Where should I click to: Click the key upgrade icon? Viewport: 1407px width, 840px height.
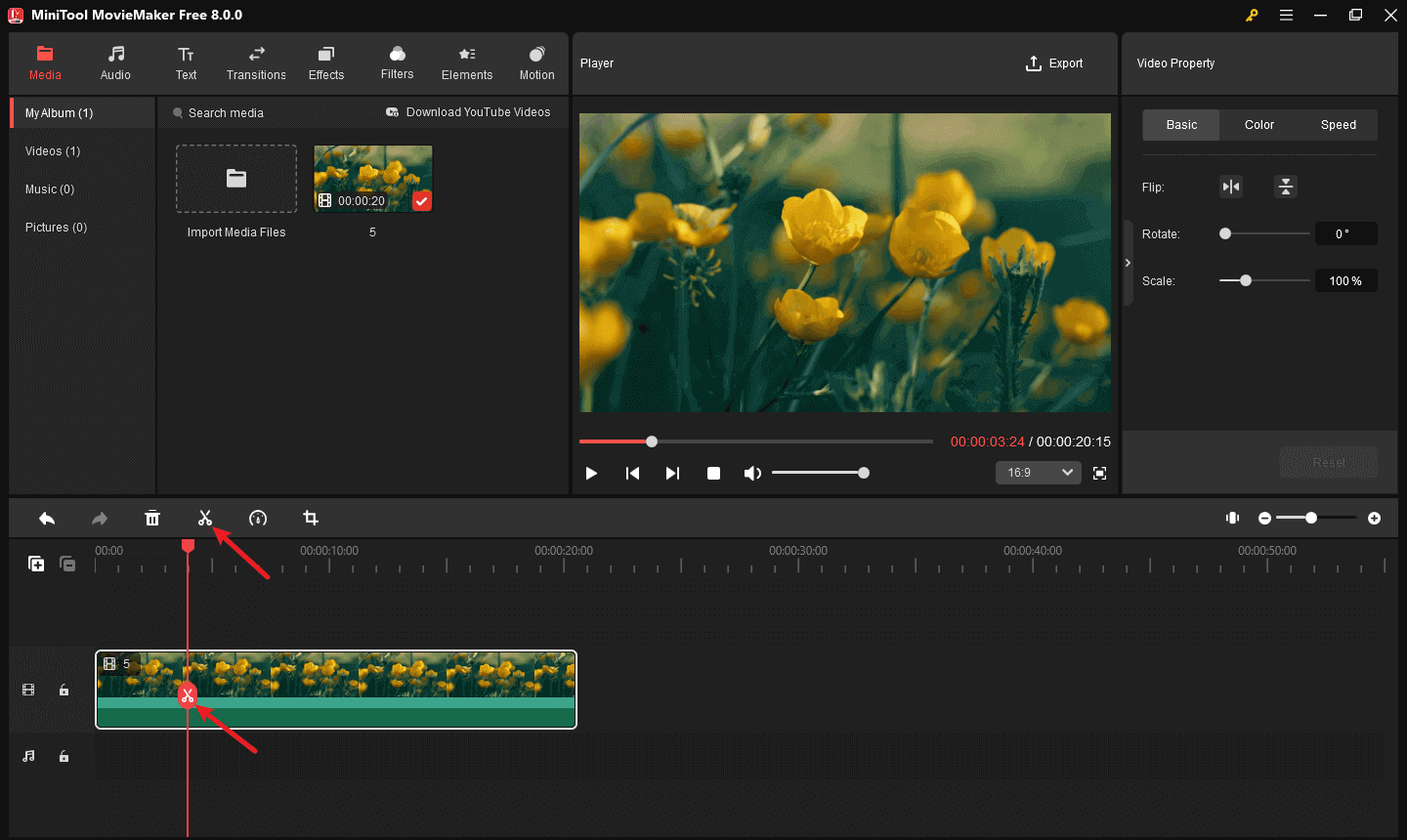coord(1252,16)
